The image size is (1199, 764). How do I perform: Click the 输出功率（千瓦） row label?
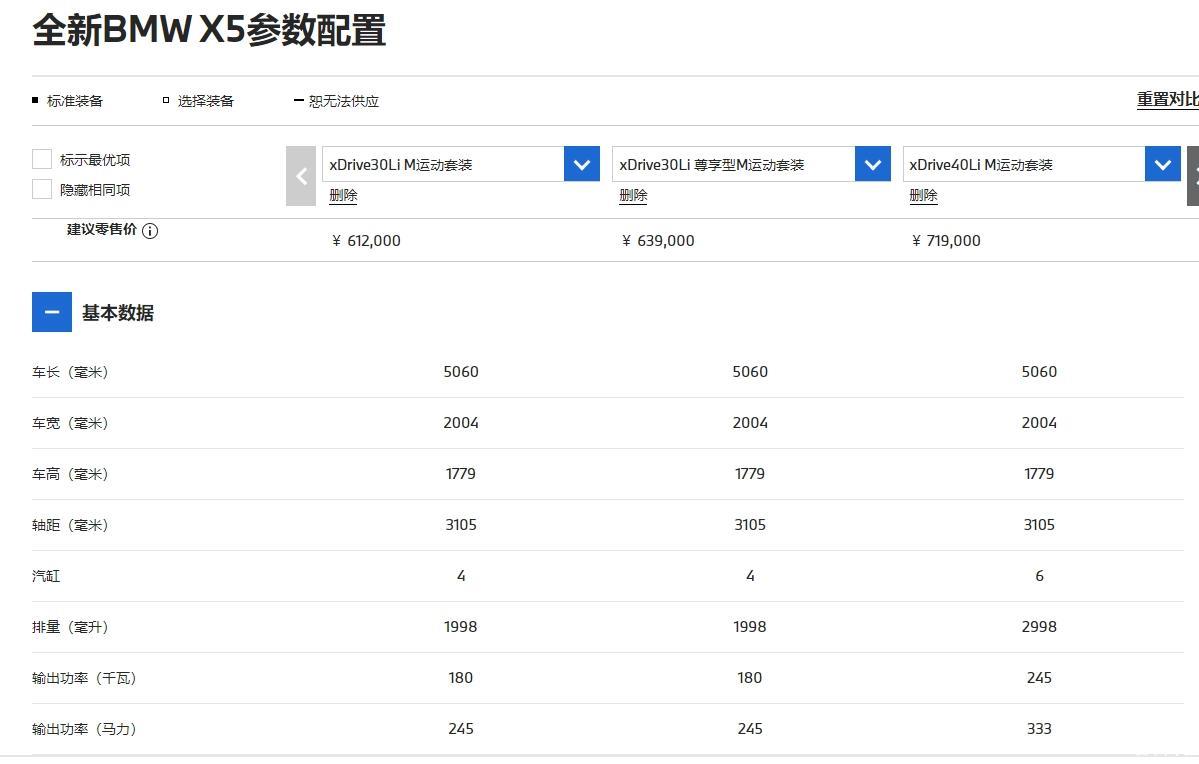click(84, 678)
